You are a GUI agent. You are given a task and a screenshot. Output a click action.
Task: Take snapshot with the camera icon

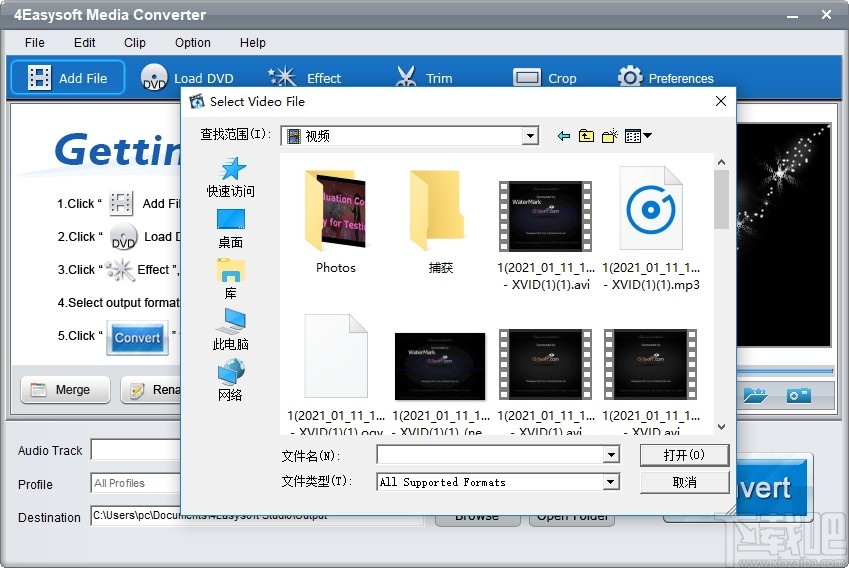799,395
